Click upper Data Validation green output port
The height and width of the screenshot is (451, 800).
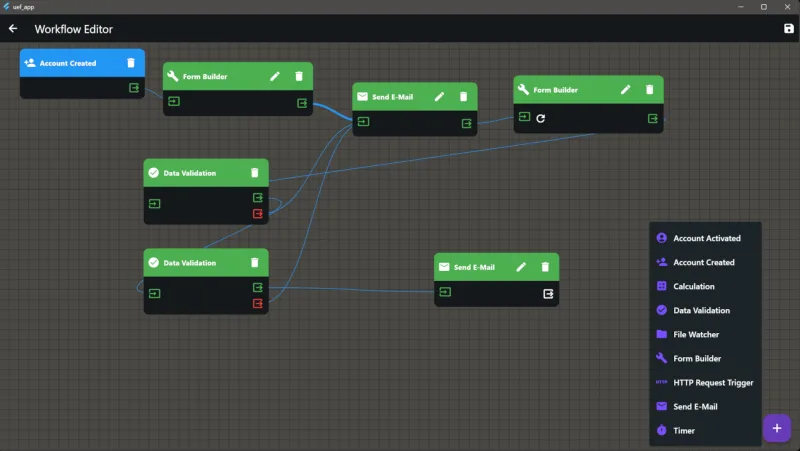coord(258,197)
